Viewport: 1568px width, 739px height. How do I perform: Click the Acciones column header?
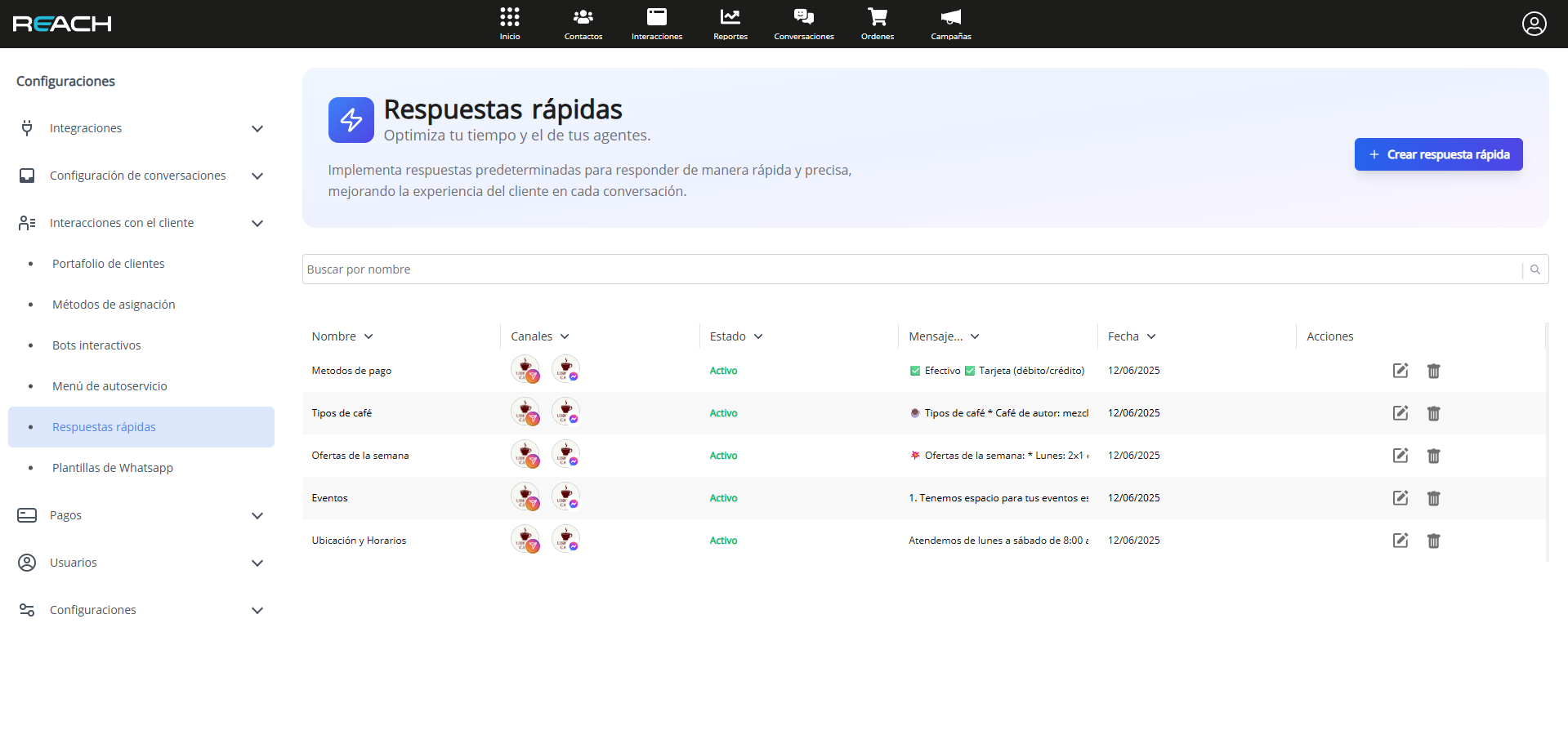click(1329, 336)
